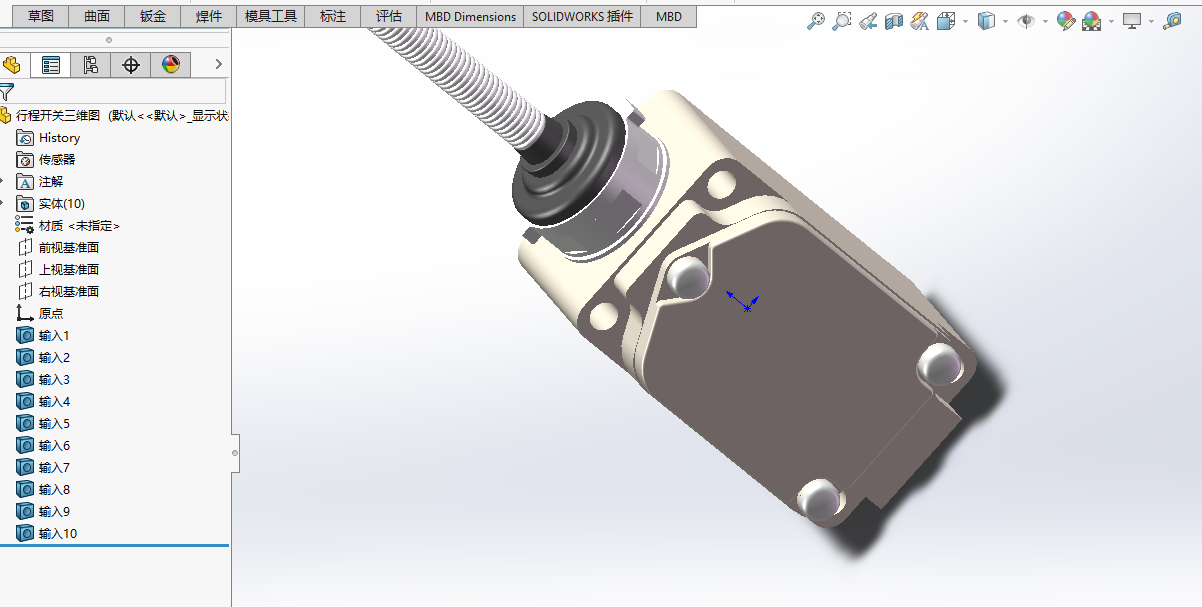Open the MBD Dimensions tab
This screenshot has height=607, width=1202.
pos(470,16)
